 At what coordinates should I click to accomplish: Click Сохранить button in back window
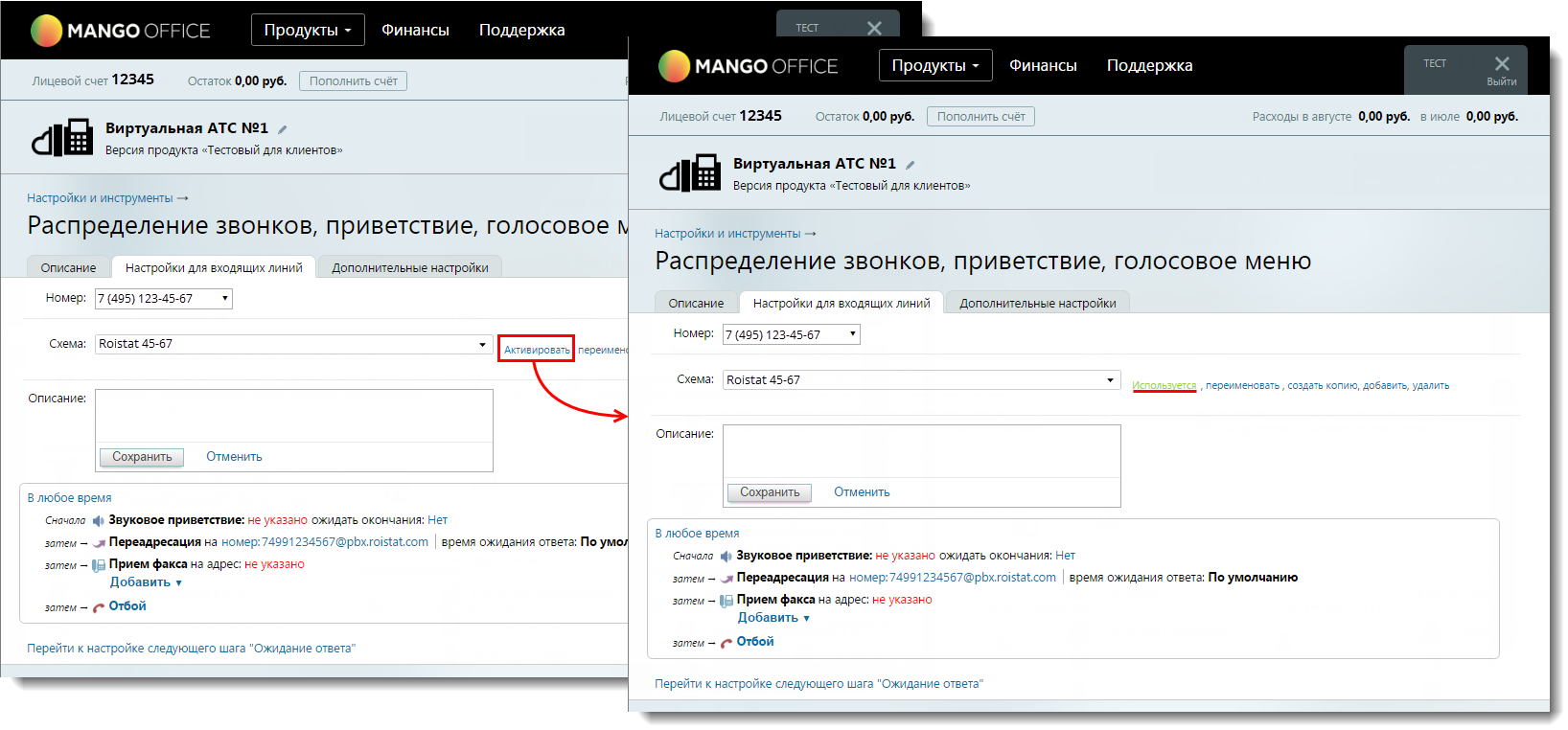(x=142, y=457)
